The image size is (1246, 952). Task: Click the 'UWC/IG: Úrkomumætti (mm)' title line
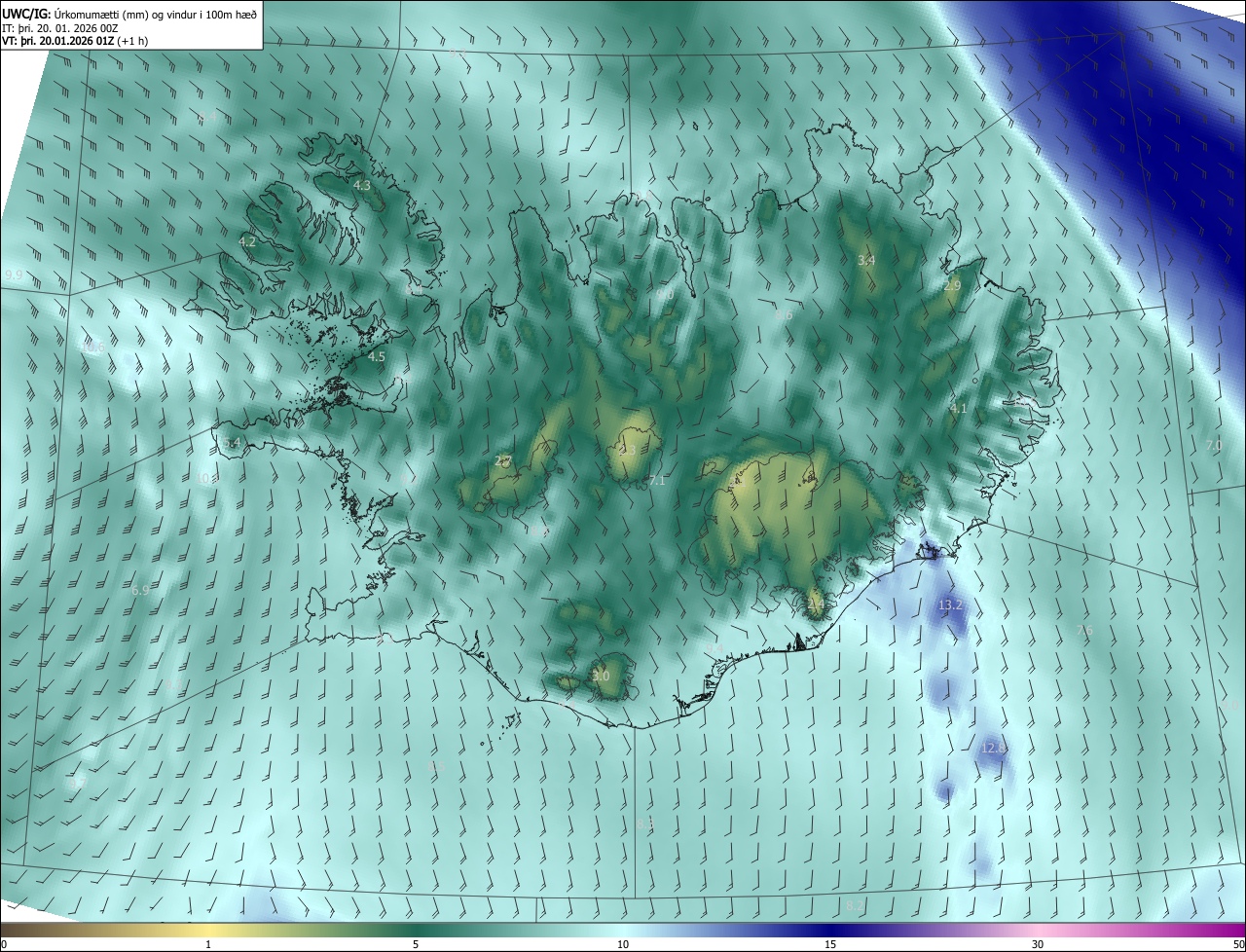coord(129,14)
